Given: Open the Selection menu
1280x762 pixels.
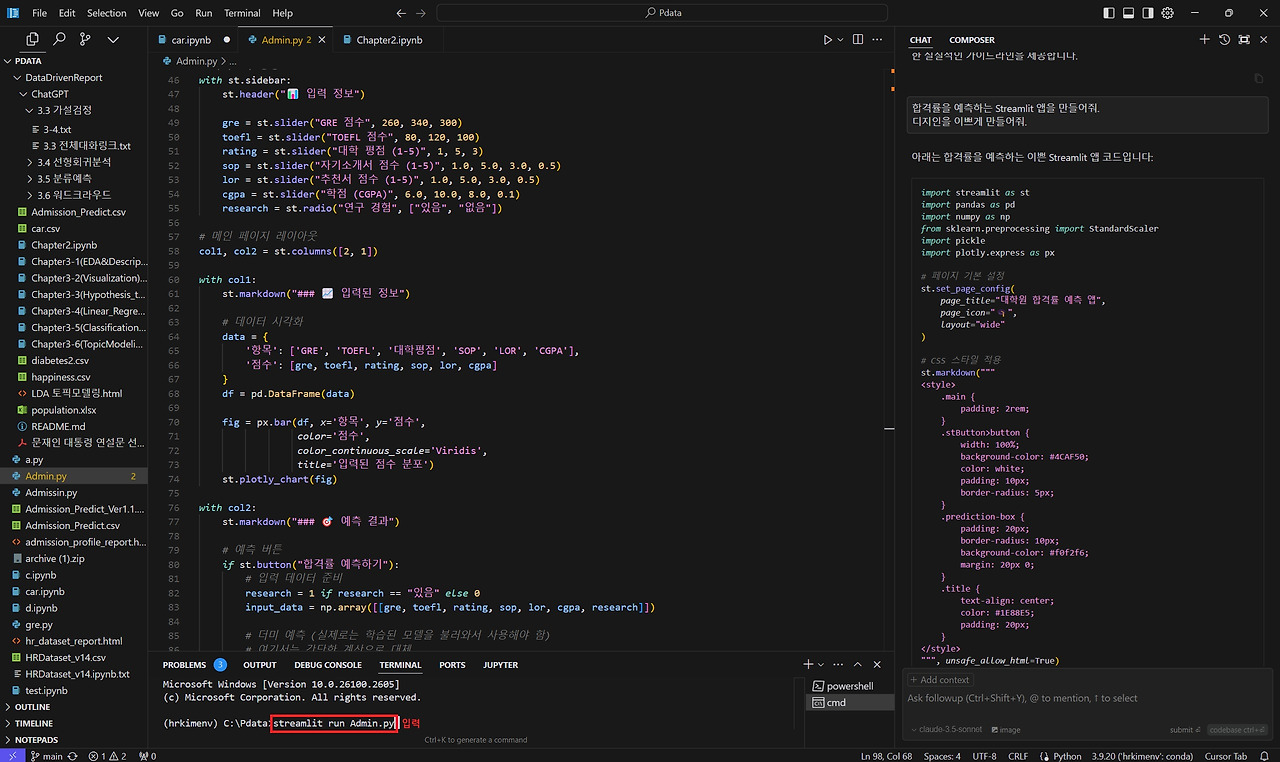Looking at the screenshot, I should pyautogui.click(x=106, y=13).
